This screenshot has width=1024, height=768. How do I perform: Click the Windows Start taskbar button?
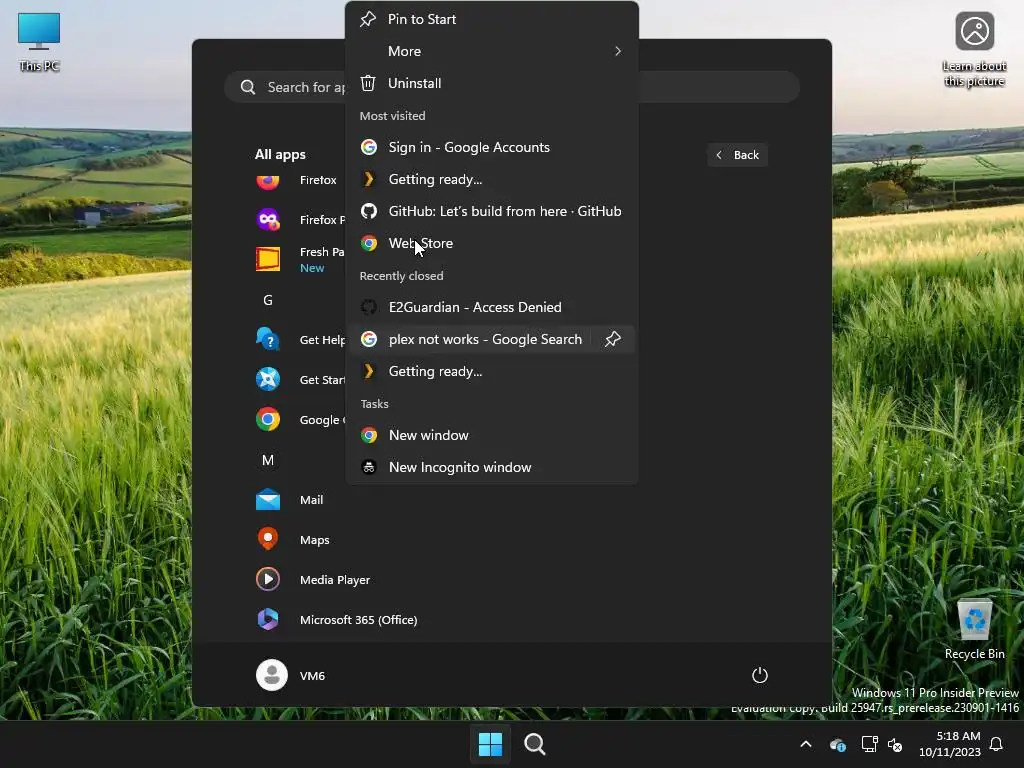[490, 744]
